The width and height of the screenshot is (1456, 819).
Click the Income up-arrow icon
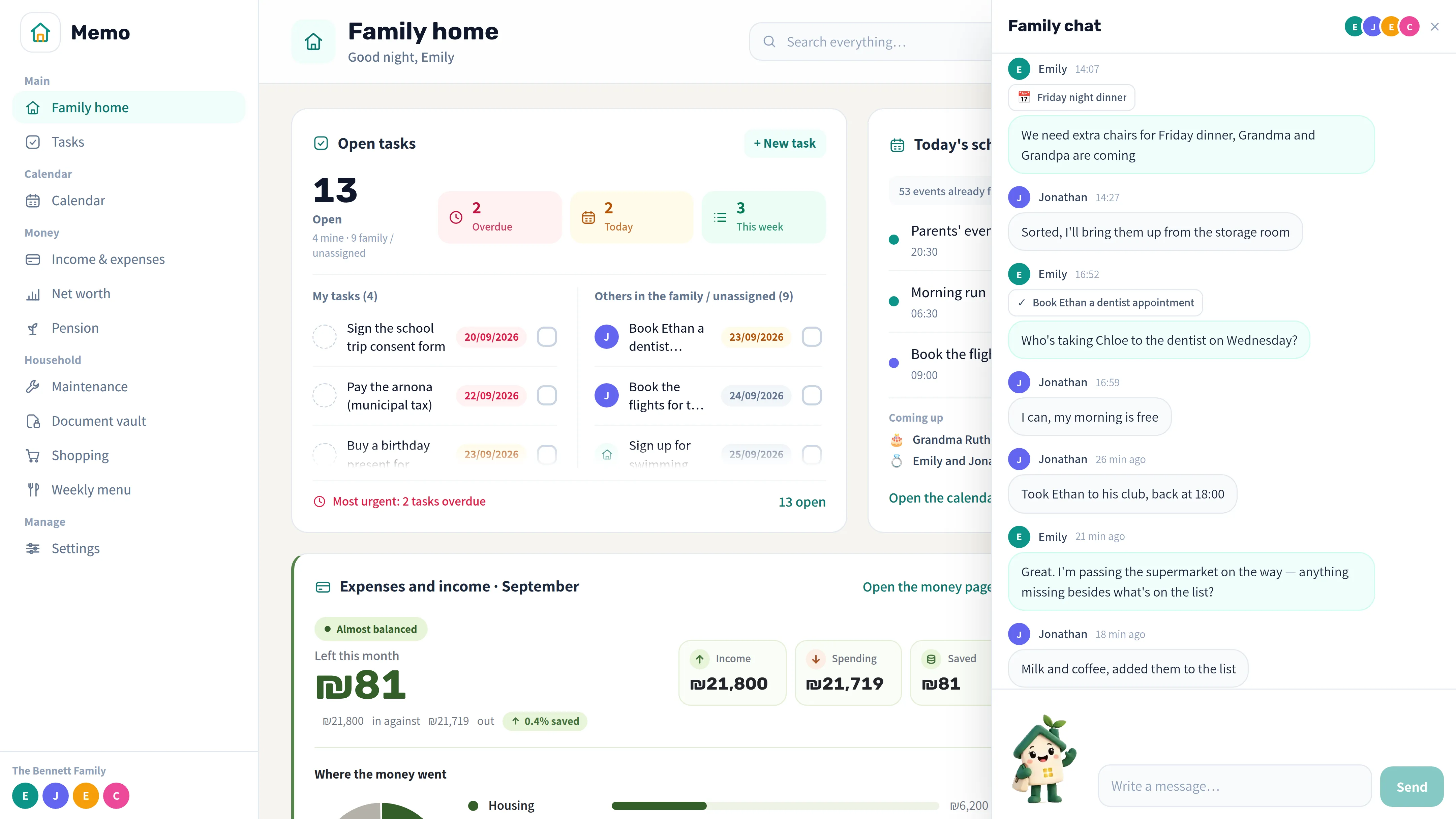pos(700,659)
